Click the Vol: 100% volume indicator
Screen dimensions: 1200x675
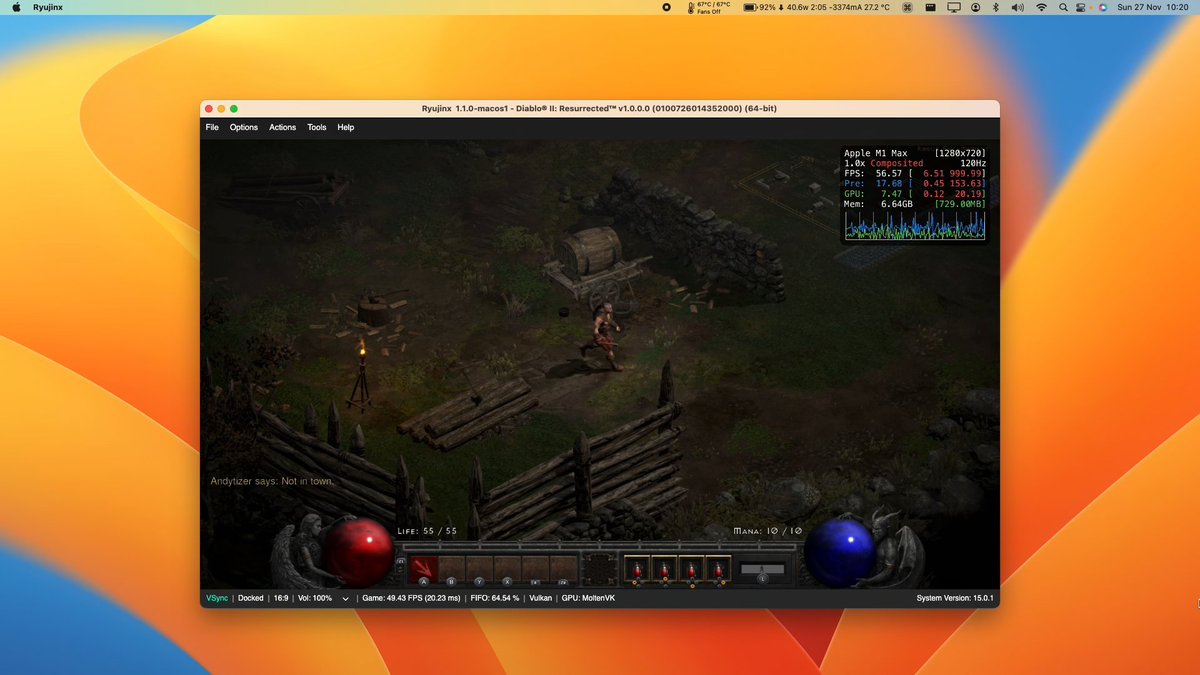[x=315, y=598]
